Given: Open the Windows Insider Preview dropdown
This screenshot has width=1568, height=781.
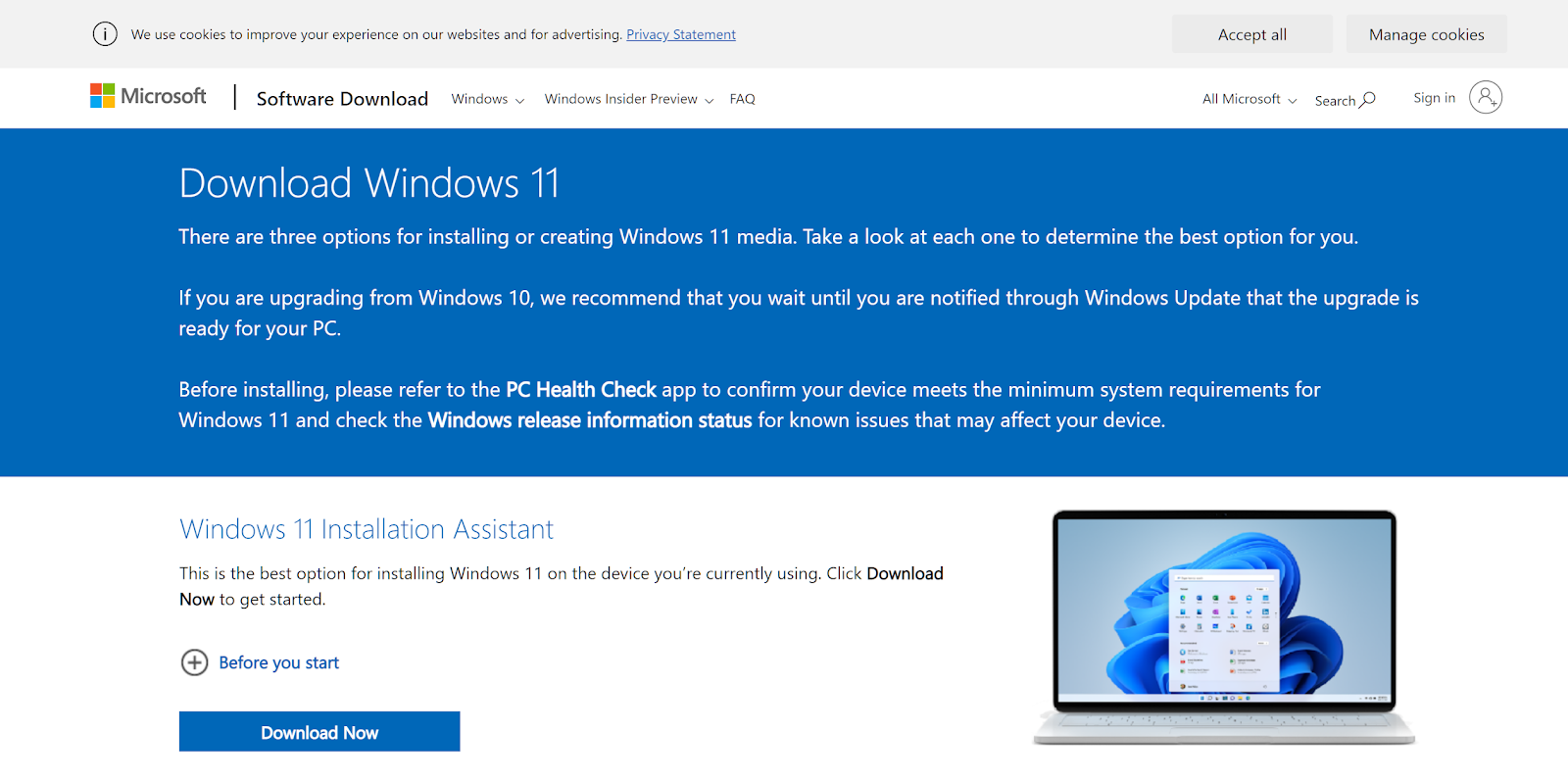Looking at the screenshot, I should pos(628,99).
